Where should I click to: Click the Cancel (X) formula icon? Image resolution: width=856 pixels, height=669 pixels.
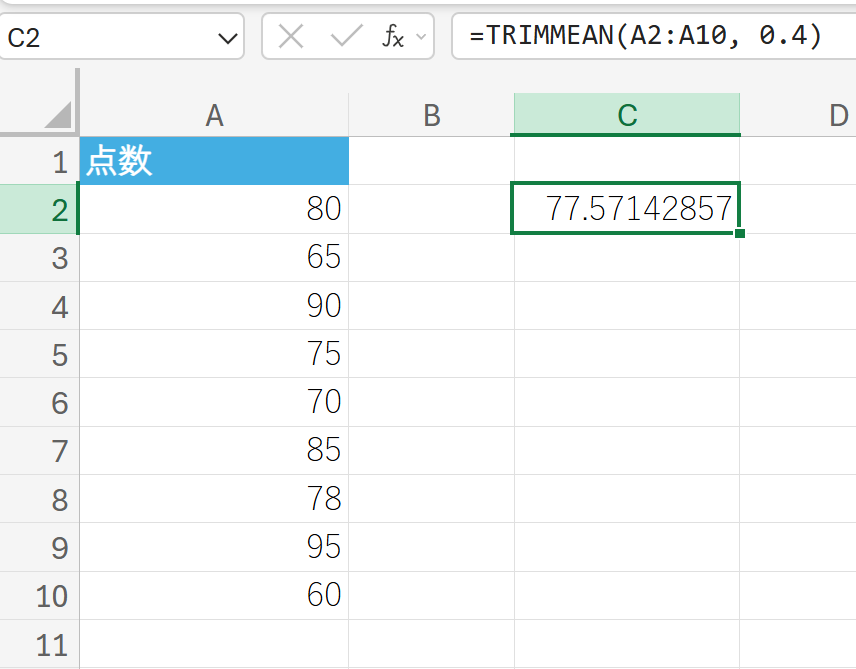click(291, 37)
